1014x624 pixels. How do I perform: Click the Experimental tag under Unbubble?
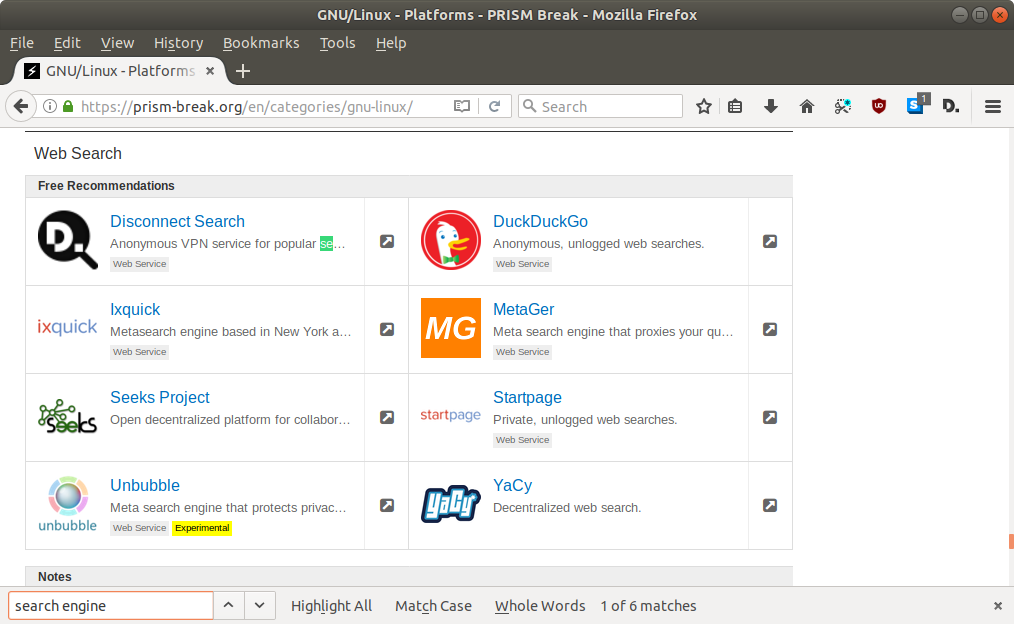click(x=202, y=528)
